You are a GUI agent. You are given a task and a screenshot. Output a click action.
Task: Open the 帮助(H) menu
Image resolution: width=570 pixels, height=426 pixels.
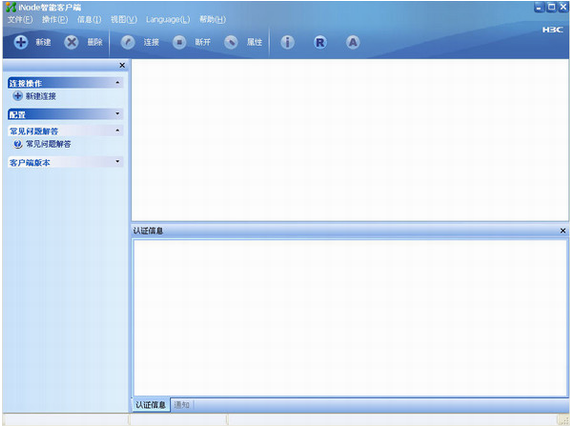pyautogui.click(x=213, y=19)
